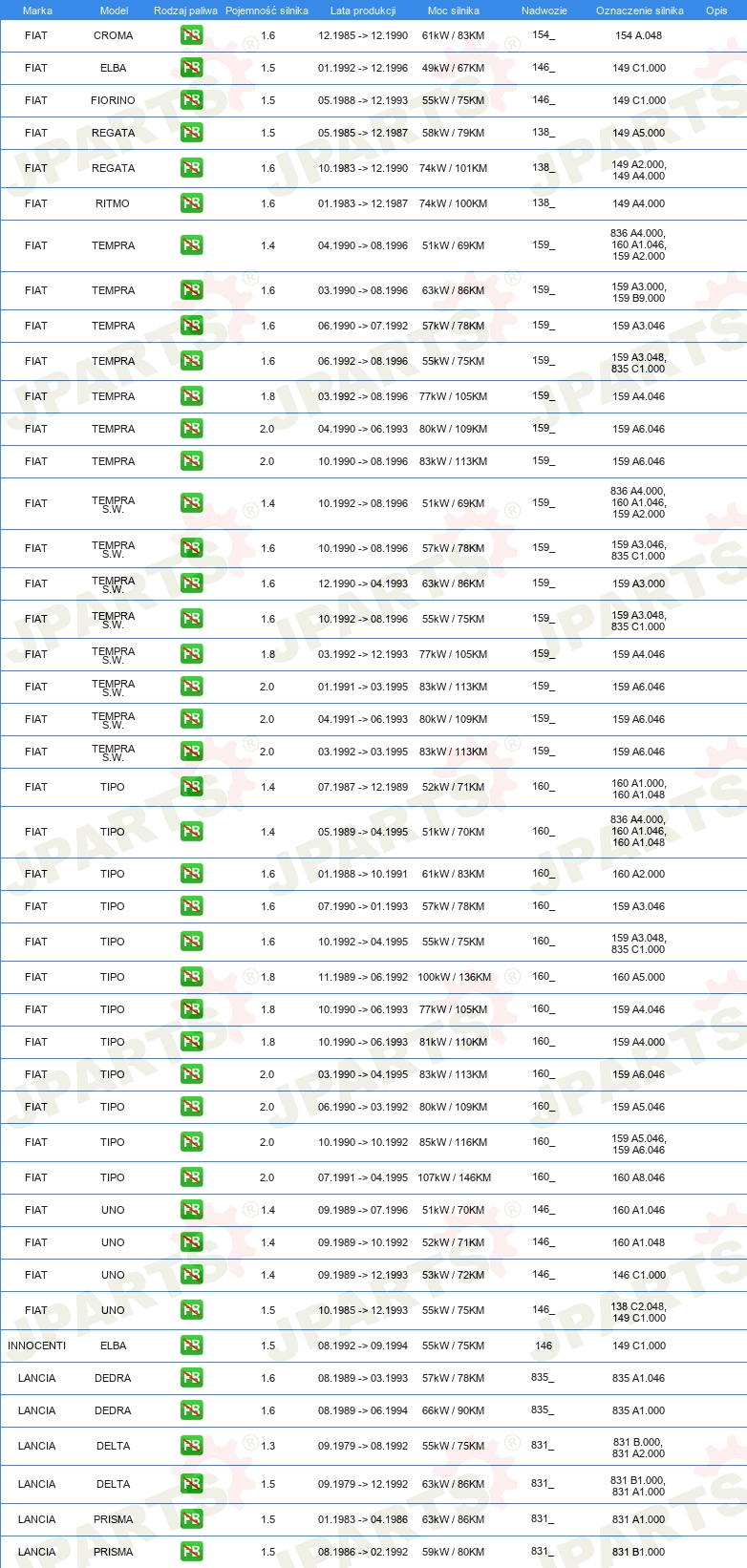Image resolution: width=747 pixels, height=1568 pixels.
Task: Click the 154_ body cell
Action: 544,35
